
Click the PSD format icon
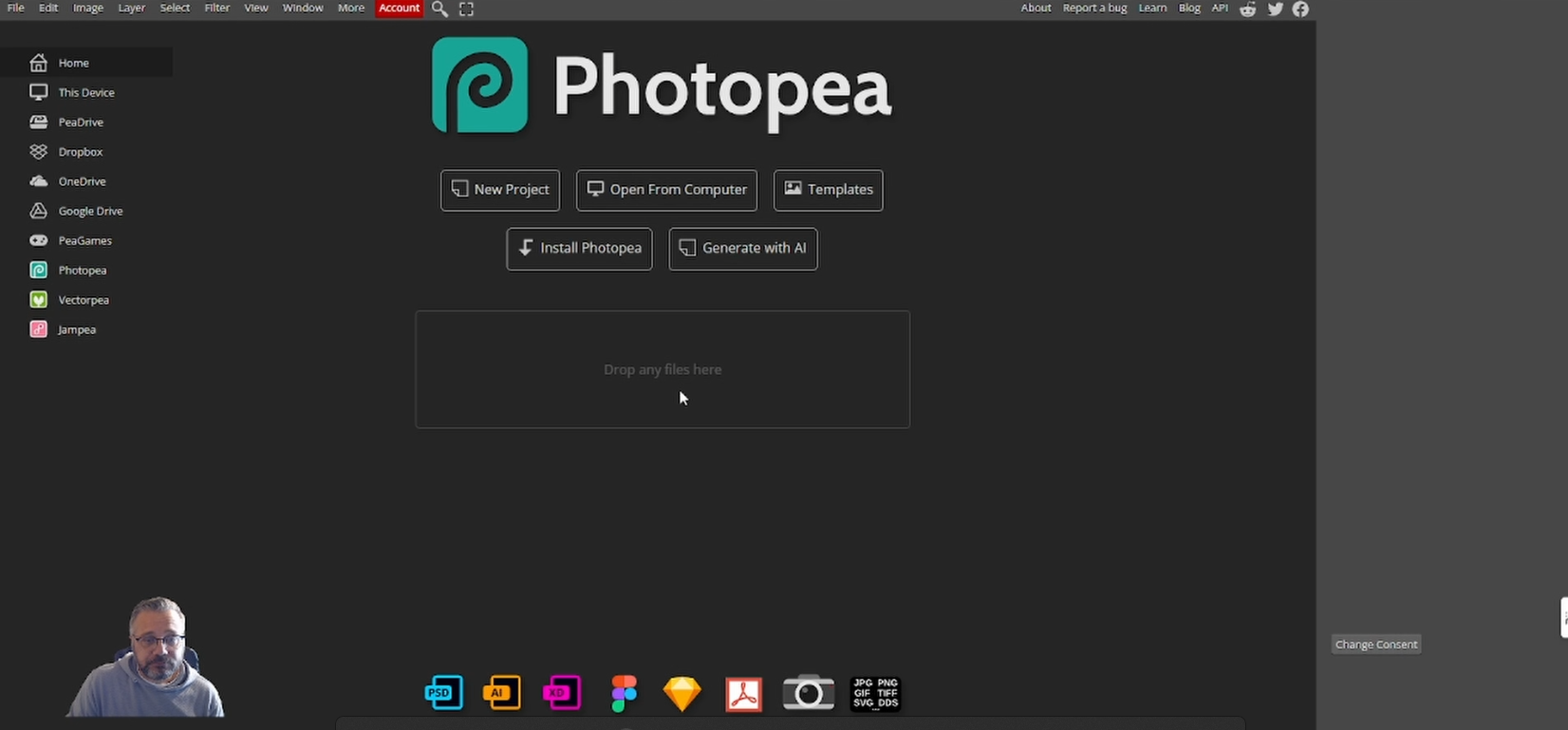coord(444,693)
